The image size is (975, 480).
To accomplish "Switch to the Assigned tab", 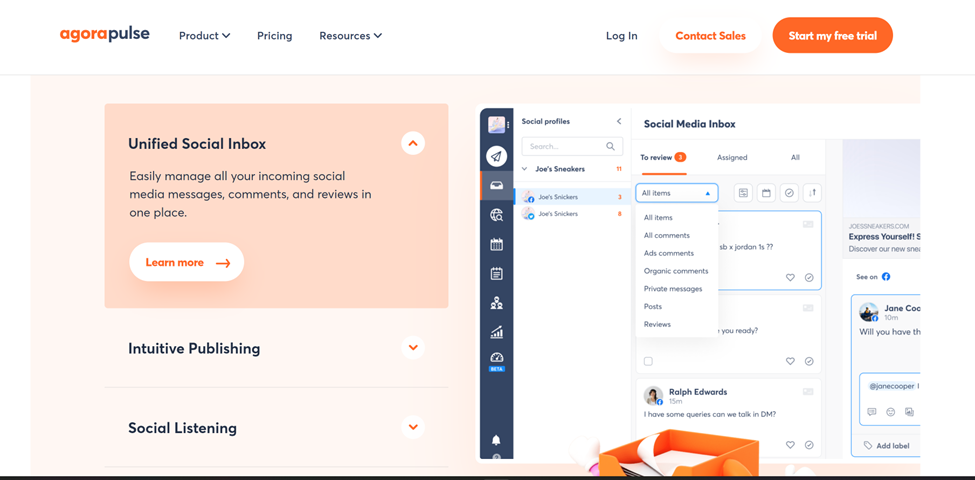I will pyautogui.click(x=732, y=157).
